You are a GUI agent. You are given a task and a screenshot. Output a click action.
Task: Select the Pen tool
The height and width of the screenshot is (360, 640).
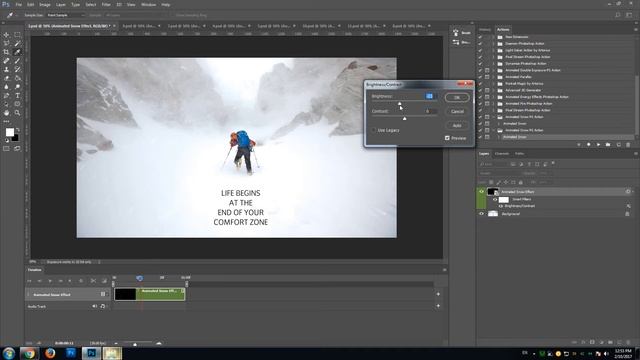[7, 96]
